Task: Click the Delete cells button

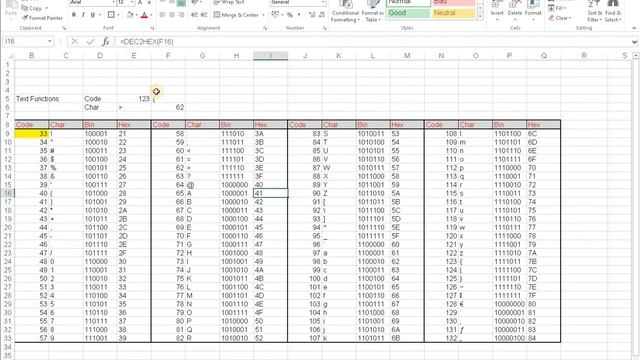Action: 515,11
